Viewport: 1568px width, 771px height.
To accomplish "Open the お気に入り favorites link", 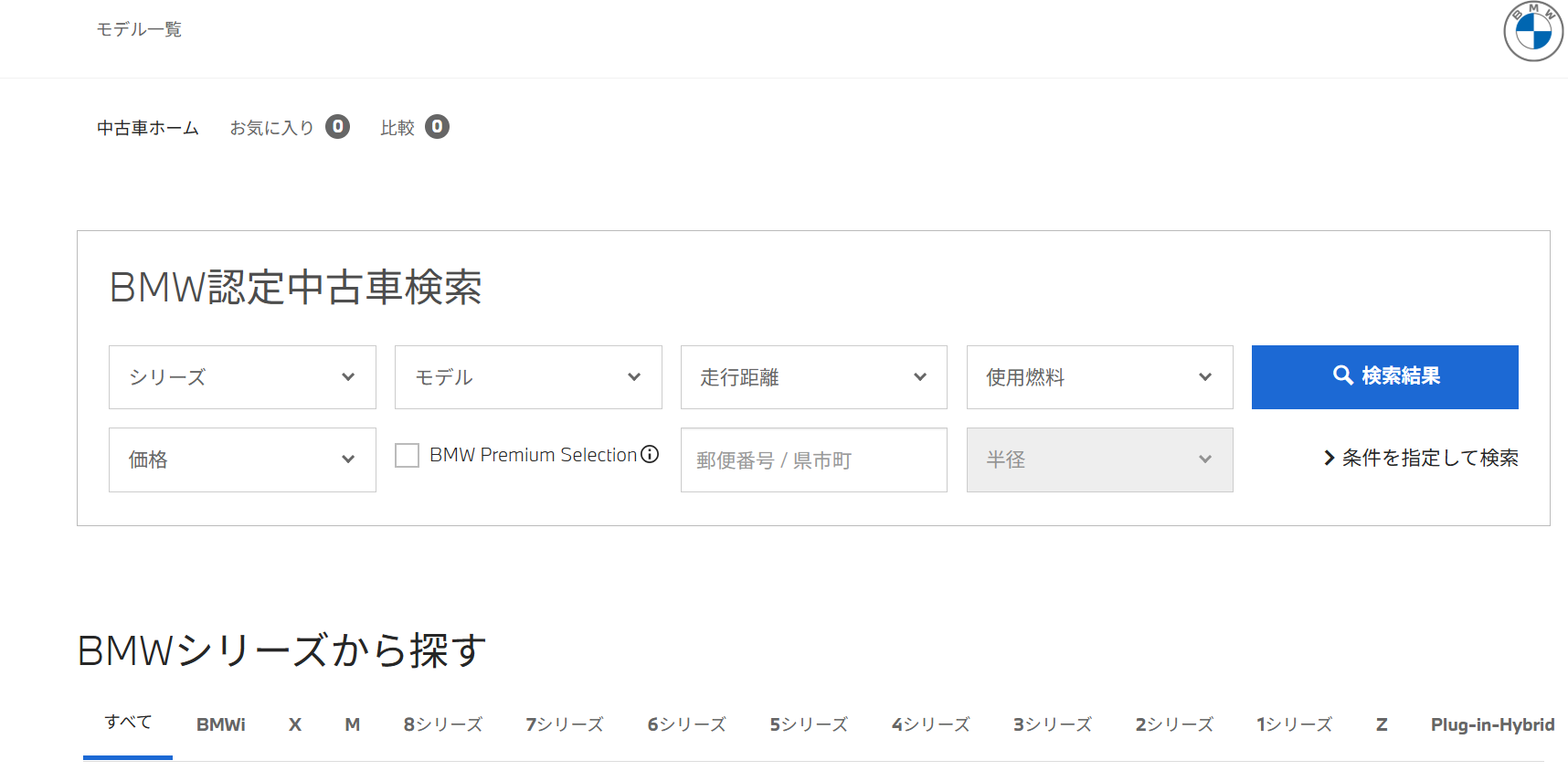I will tap(272, 128).
